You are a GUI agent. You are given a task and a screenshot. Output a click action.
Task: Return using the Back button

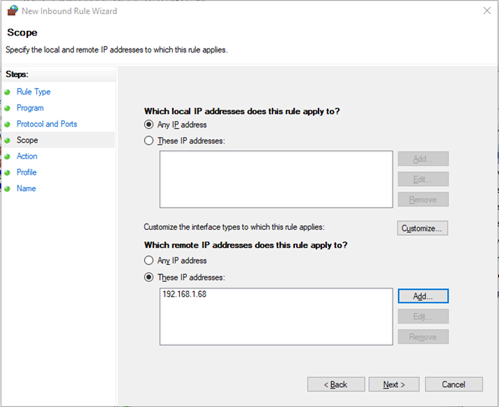tap(336, 384)
